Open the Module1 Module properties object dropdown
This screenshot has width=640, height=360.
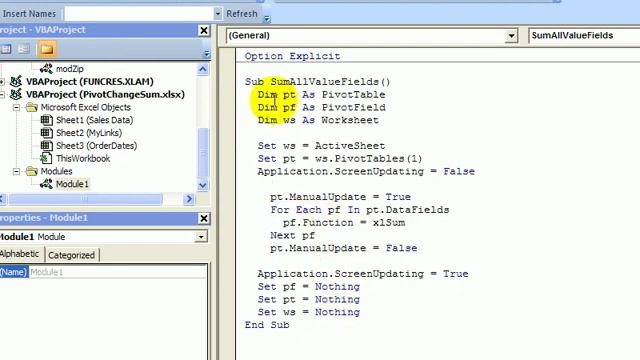coord(201,237)
